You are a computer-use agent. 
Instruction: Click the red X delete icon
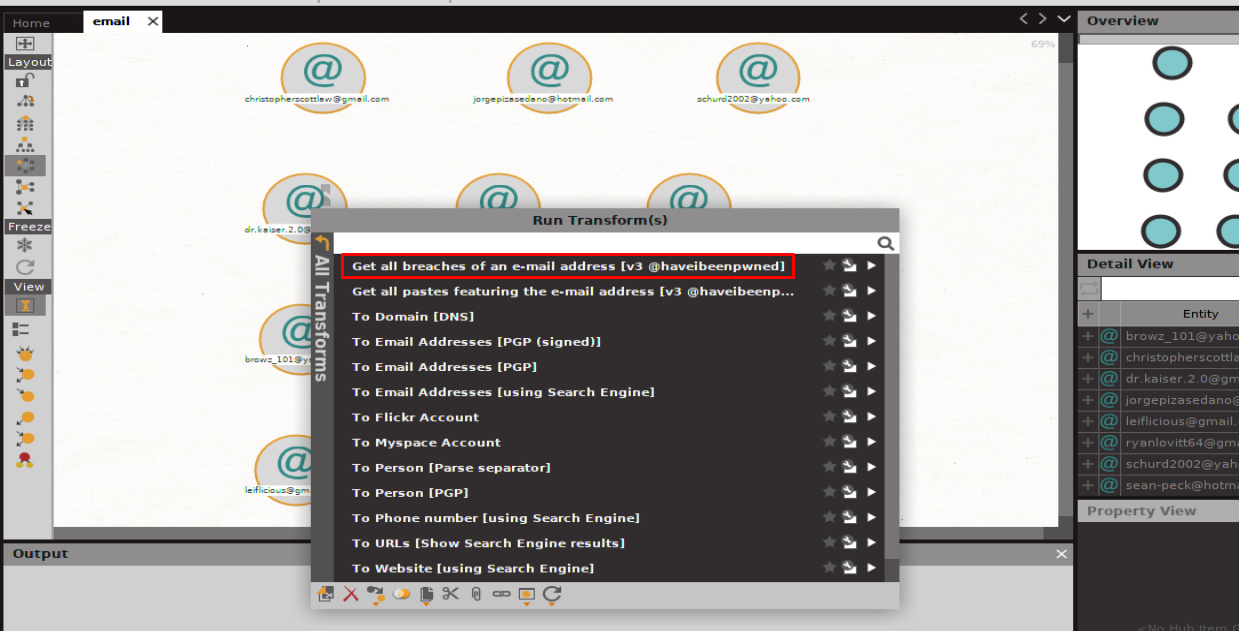tap(351, 594)
